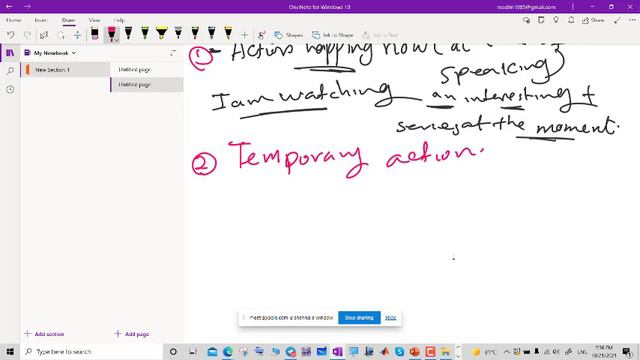Image resolution: width=640 pixels, height=360 pixels.
Task: Toggle Draw with Touch mode
Action: [x=262, y=35]
